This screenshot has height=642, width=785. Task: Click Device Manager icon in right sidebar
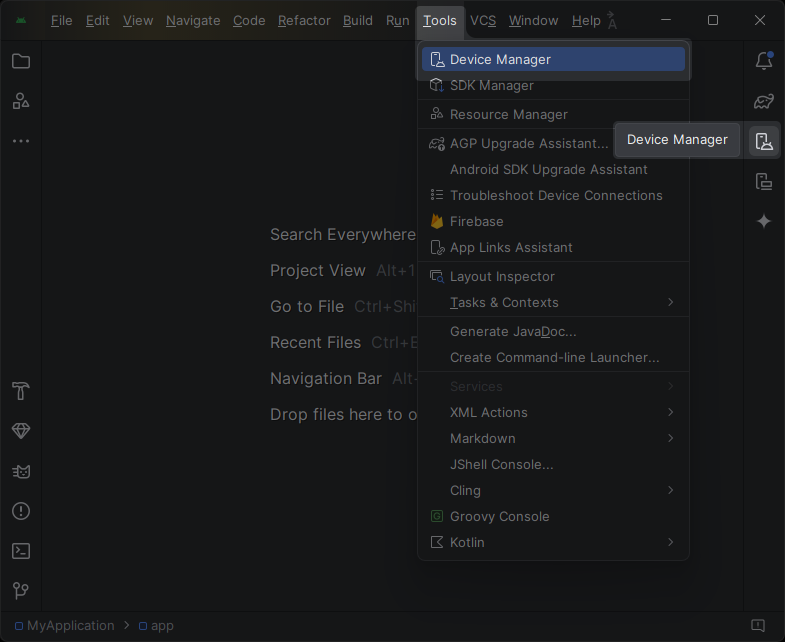[764, 141]
